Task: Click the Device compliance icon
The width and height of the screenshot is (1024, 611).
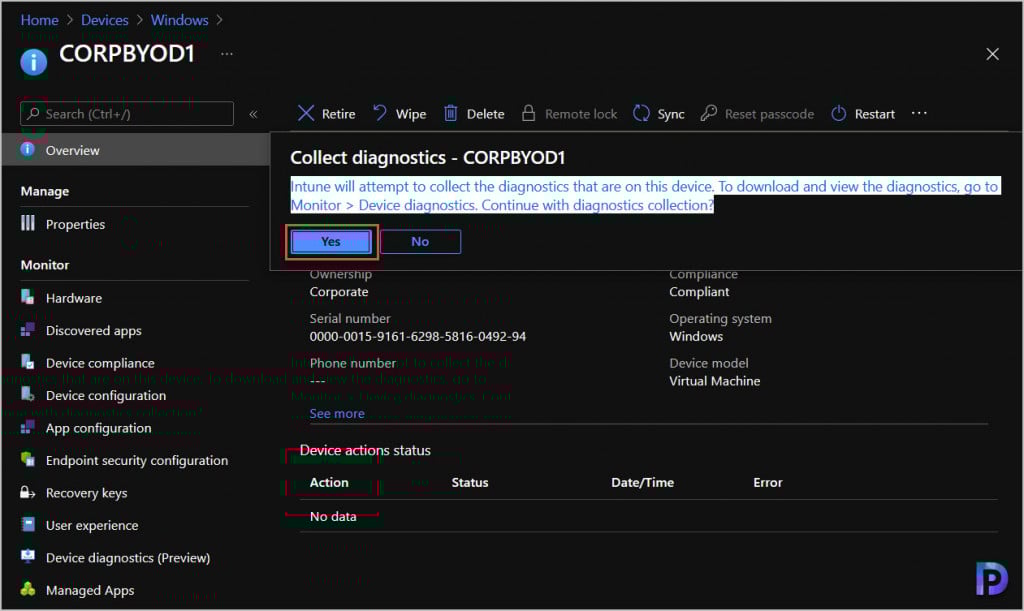Action: (x=27, y=362)
